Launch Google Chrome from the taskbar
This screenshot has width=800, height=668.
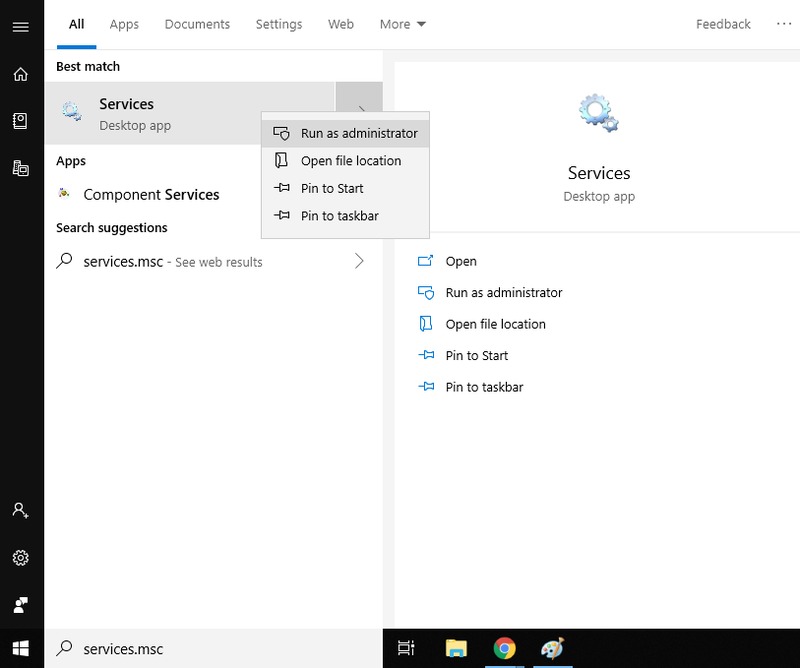[x=504, y=648]
